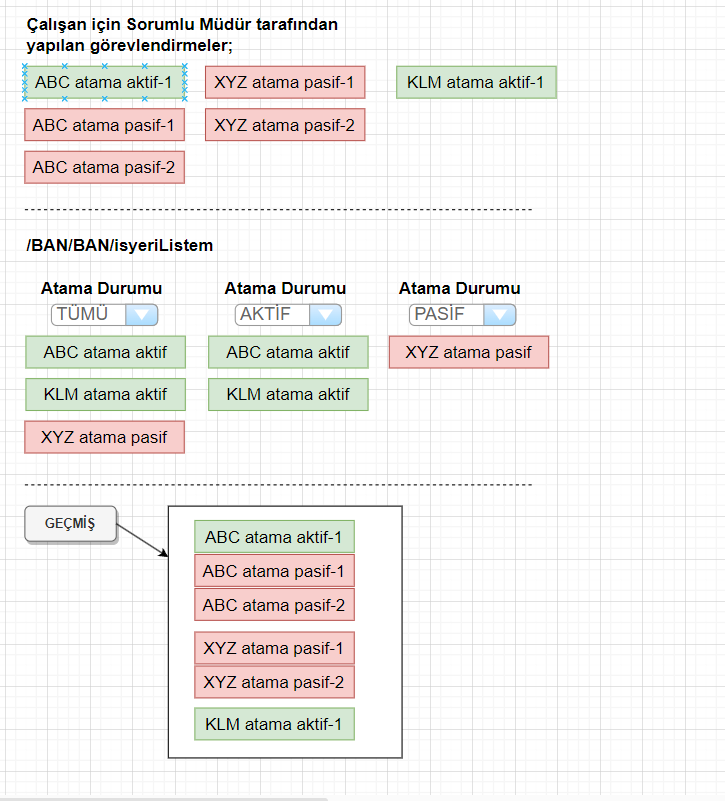Click the GEÇMİŞ button

[x=70, y=523]
